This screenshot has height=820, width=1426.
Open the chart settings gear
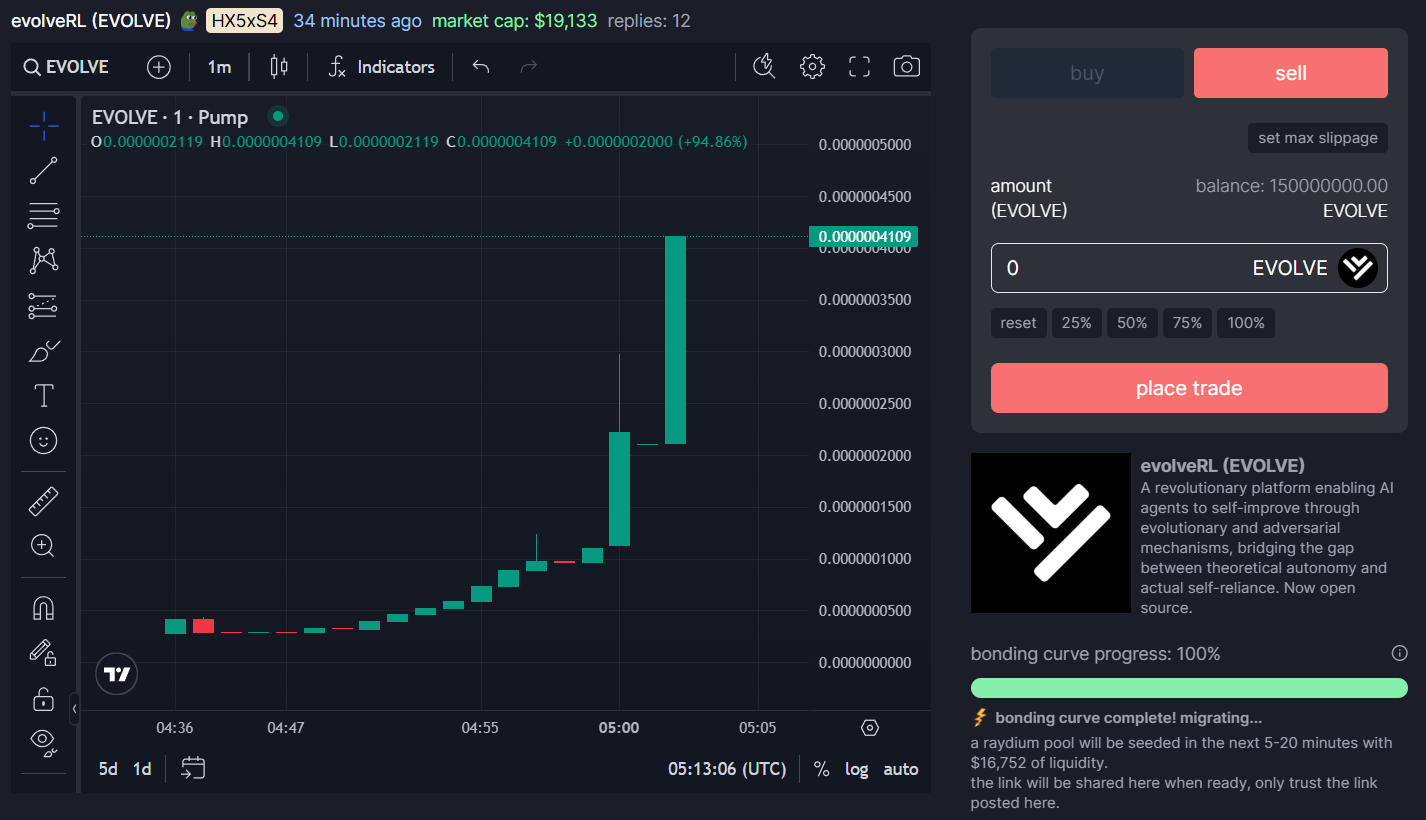pos(812,66)
